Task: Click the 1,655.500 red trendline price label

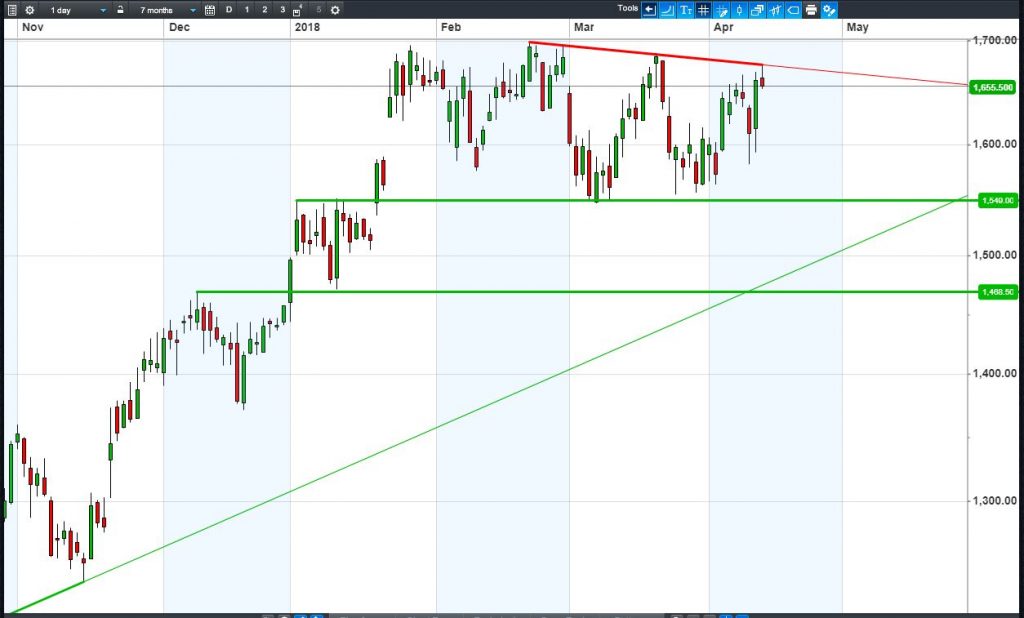Action: (x=993, y=88)
